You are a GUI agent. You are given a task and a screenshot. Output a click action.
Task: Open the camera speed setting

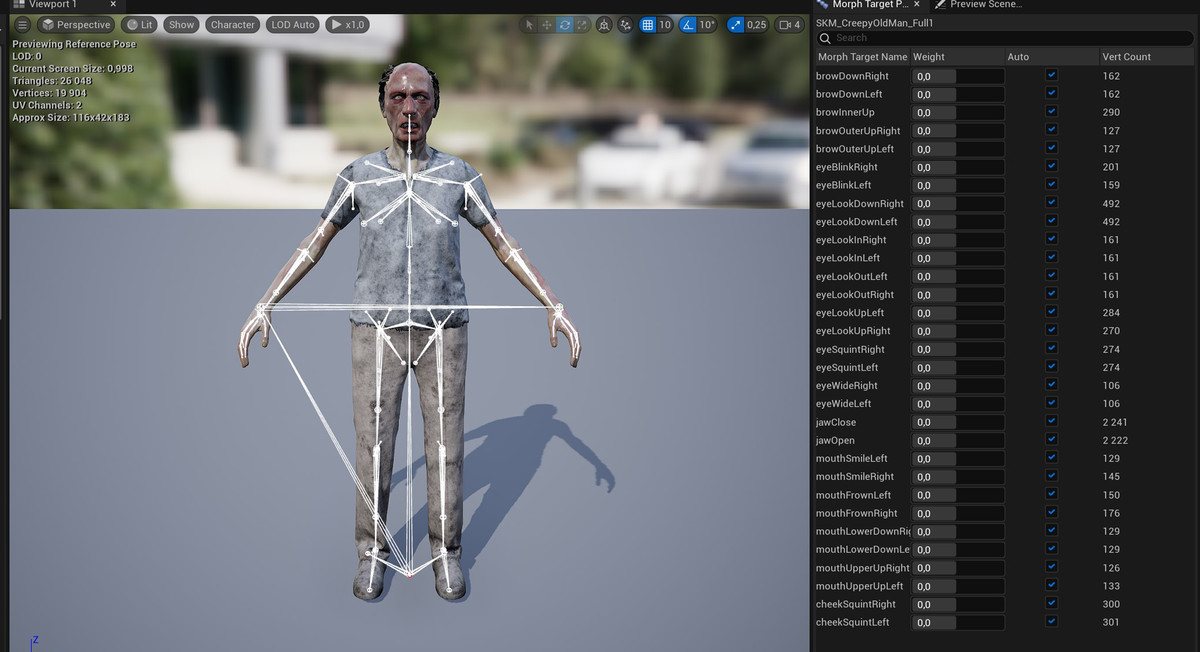click(x=790, y=25)
